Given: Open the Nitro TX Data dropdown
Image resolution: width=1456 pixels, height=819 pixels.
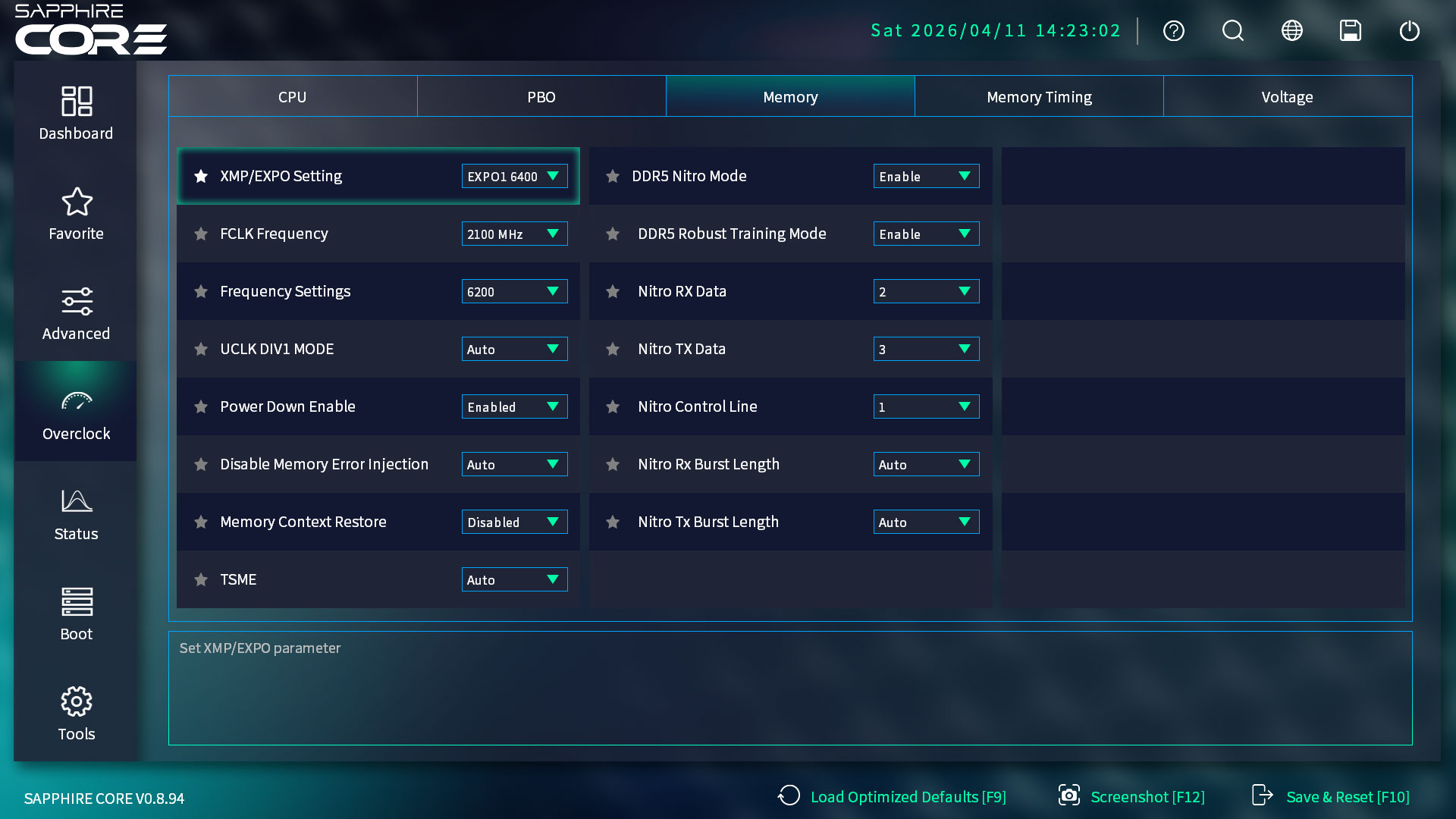Looking at the screenshot, I should (x=926, y=350).
